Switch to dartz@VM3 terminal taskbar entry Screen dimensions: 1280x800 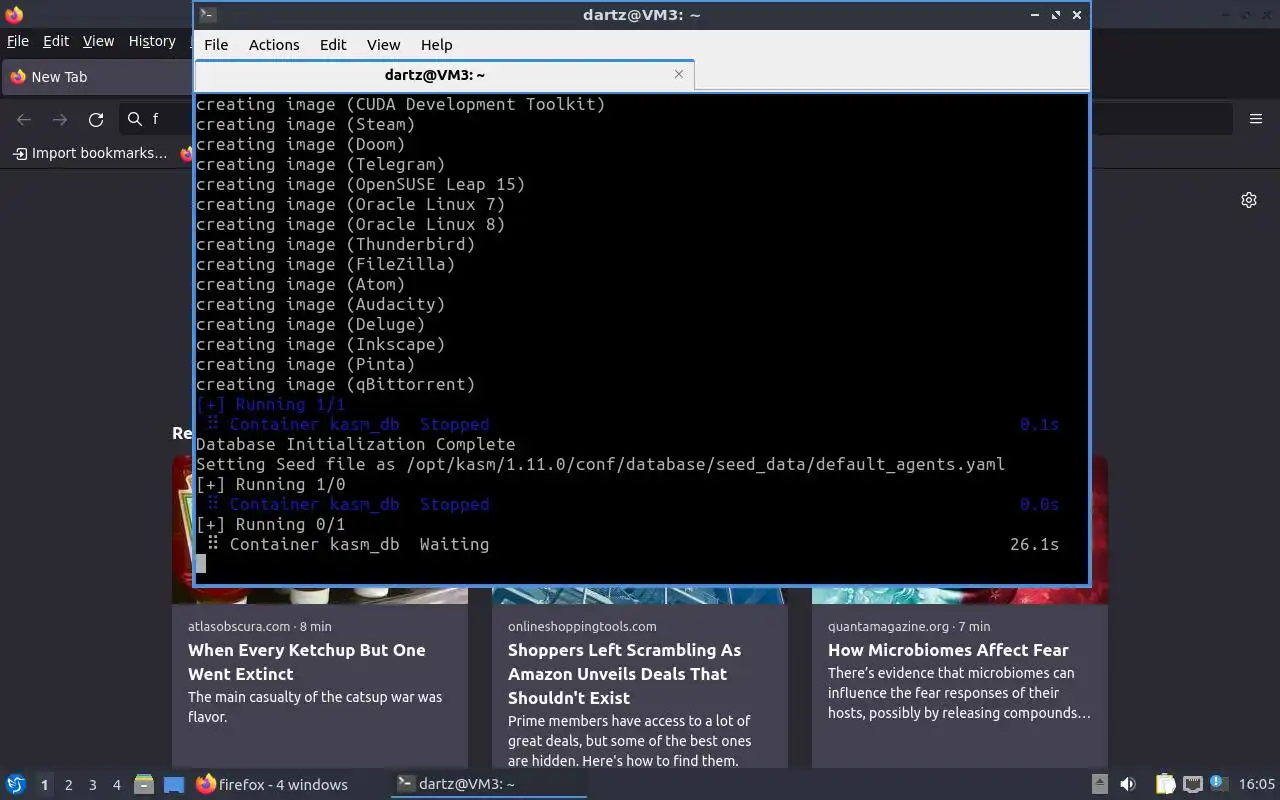tap(487, 785)
